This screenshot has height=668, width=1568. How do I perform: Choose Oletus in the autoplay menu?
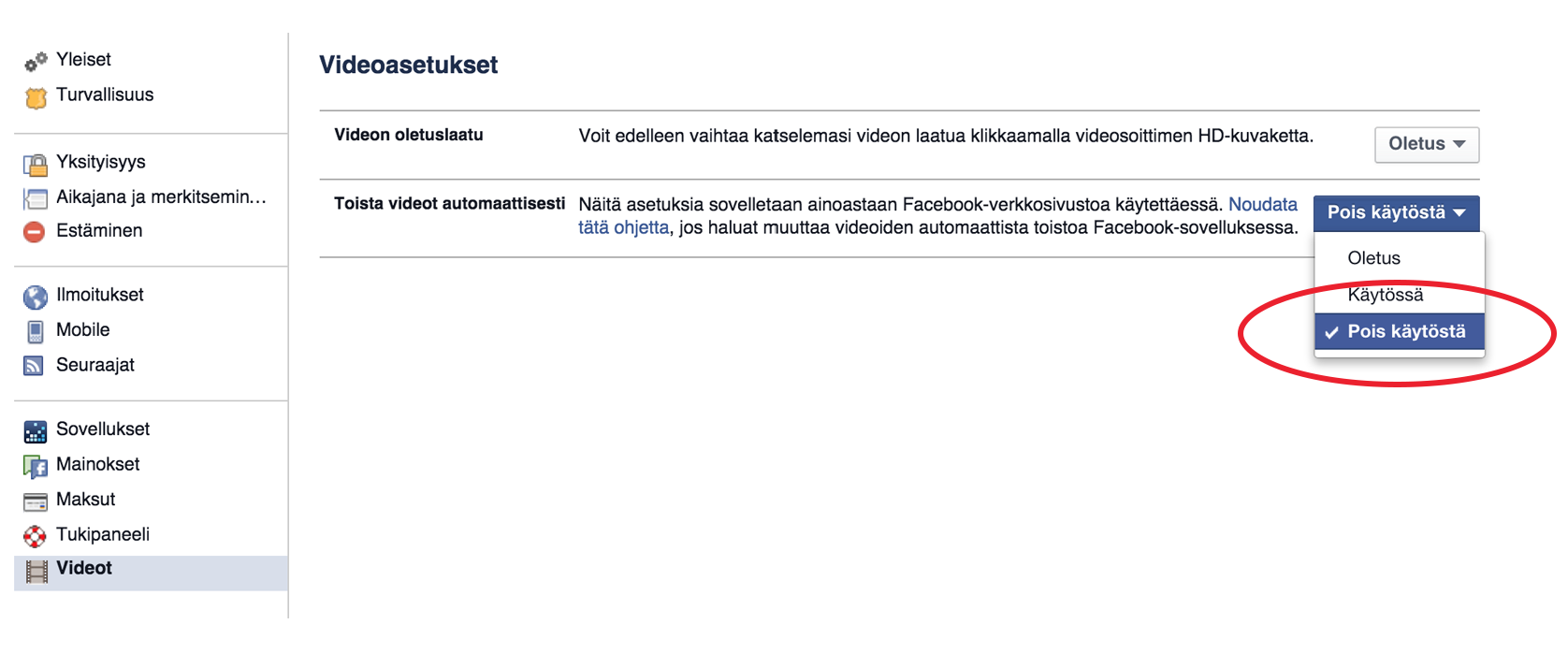click(1373, 258)
